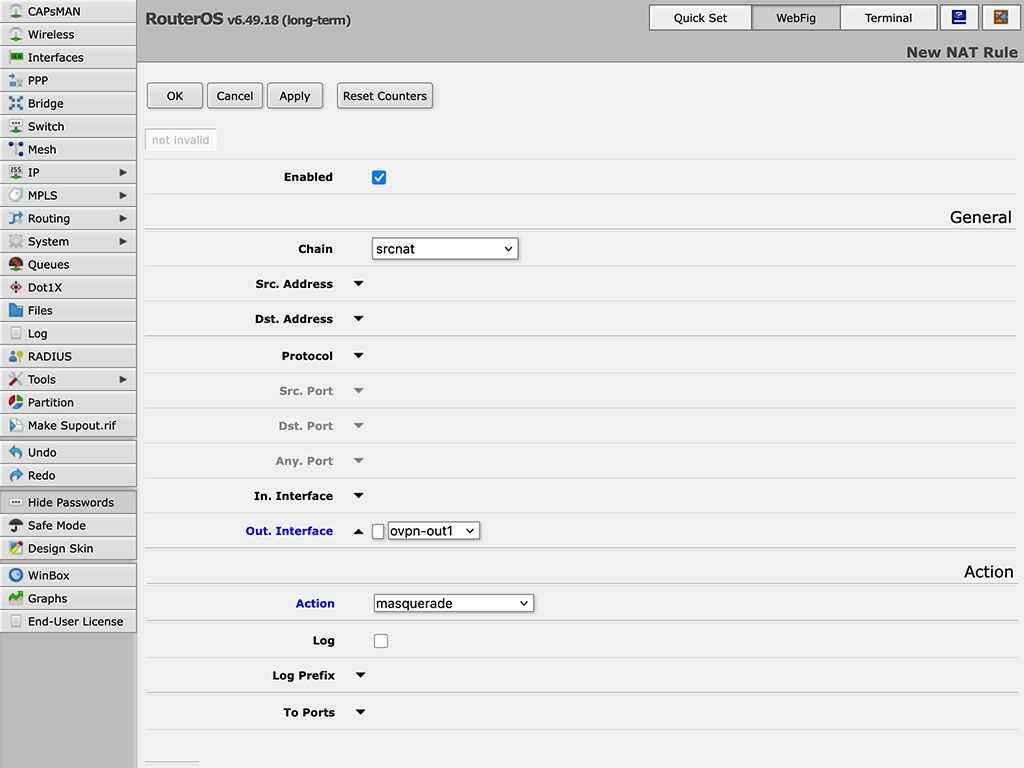Open the ovpn-out1 interface selector
The height and width of the screenshot is (768, 1024).
(434, 532)
